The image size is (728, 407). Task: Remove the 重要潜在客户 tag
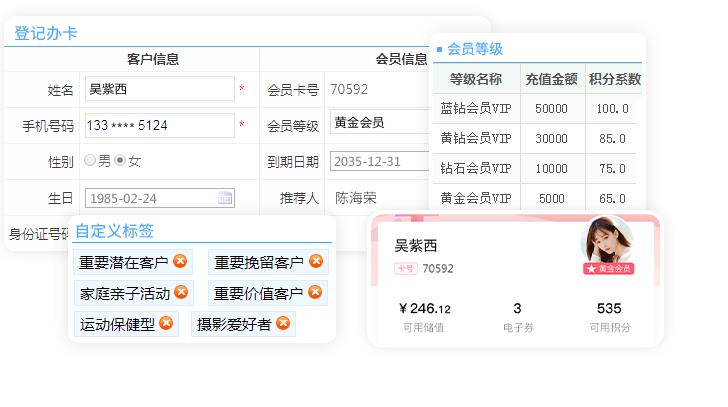point(180,262)
